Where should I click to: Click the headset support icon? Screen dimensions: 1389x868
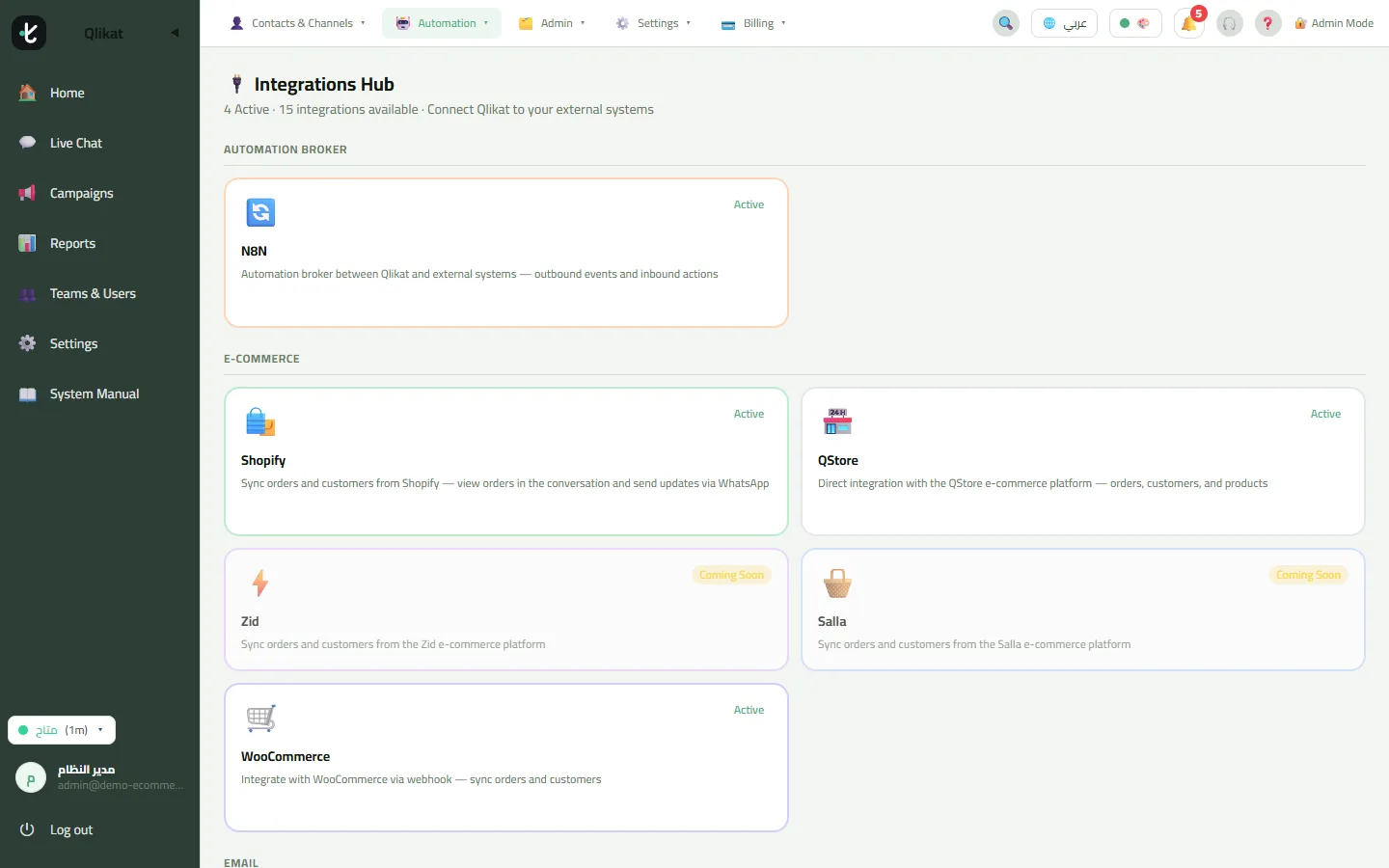point(1230,23)
